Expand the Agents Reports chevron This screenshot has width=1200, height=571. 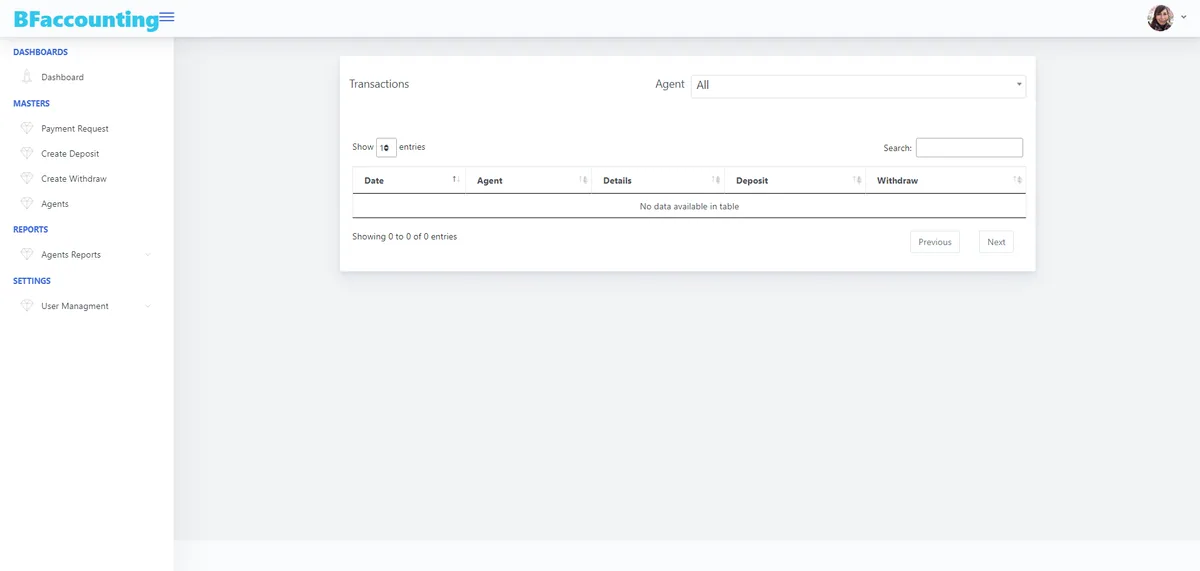coord(148,255)
